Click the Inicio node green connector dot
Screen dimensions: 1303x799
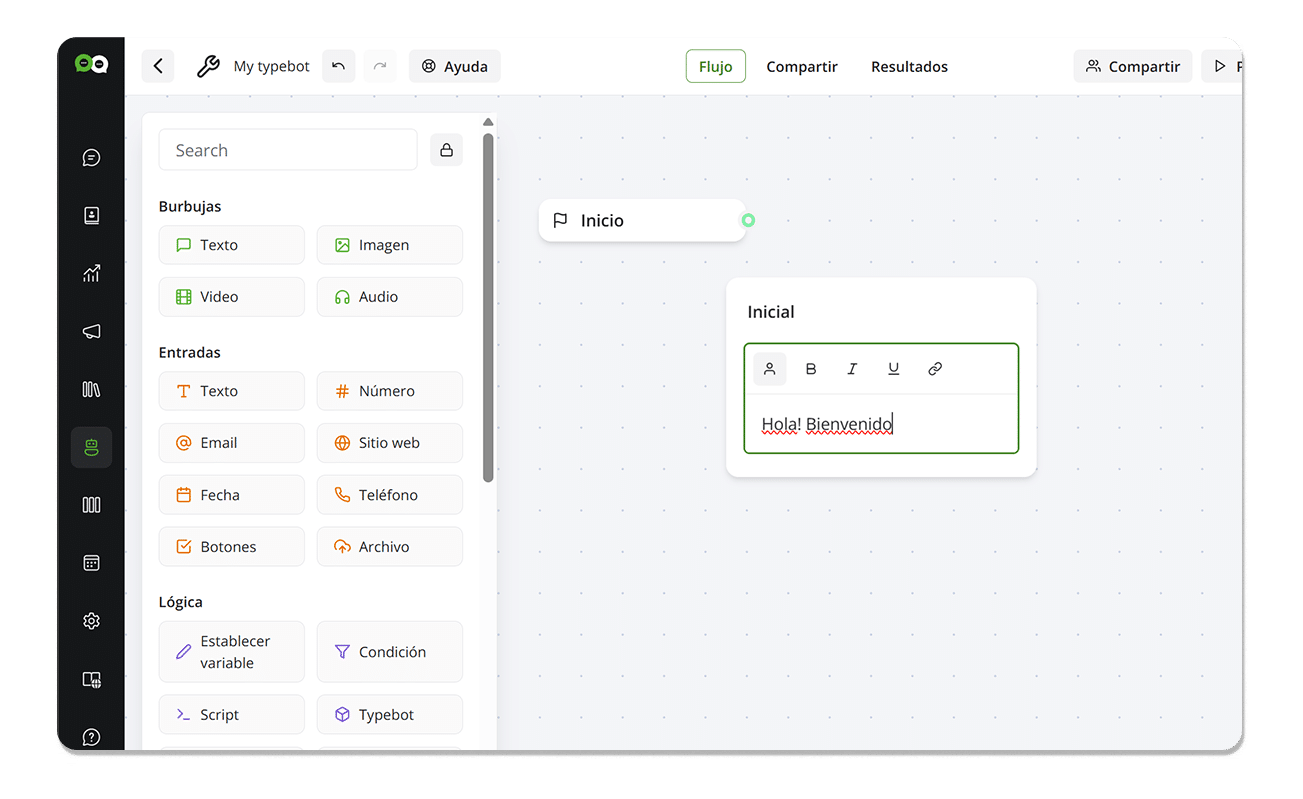click(x=748, y=220)
